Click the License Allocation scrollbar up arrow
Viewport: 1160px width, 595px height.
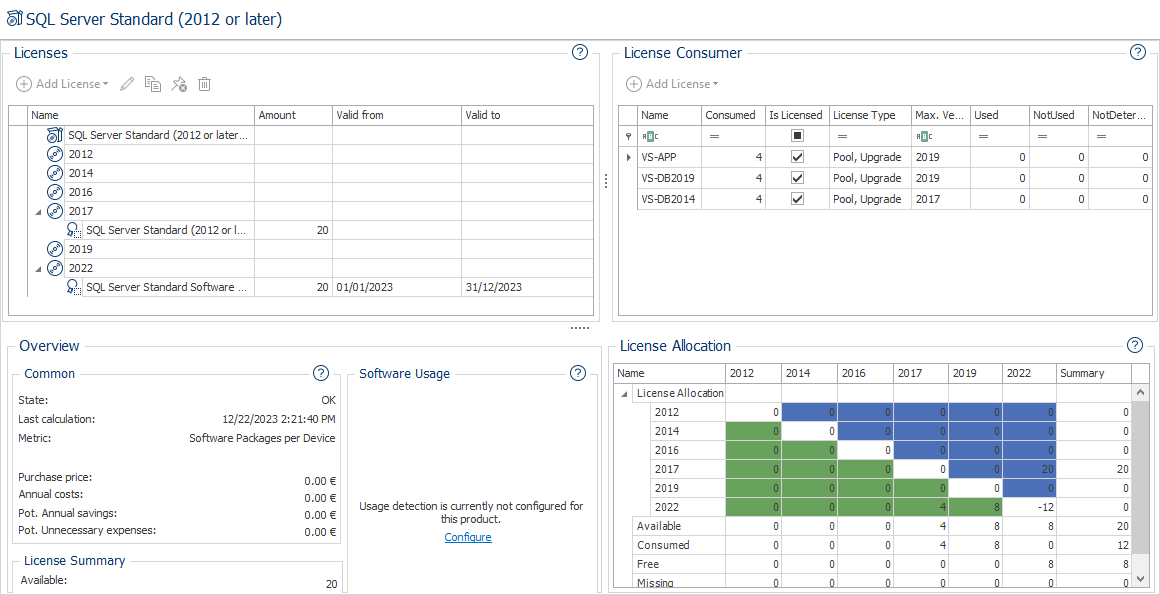click(x=1139, y=391)
